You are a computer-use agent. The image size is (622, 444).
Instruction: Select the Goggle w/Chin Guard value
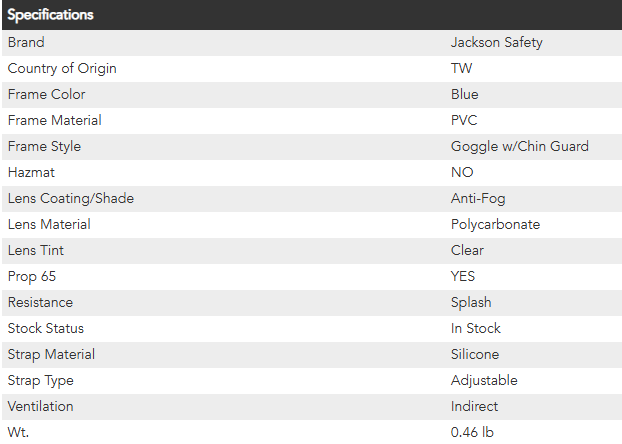(519, 146)
